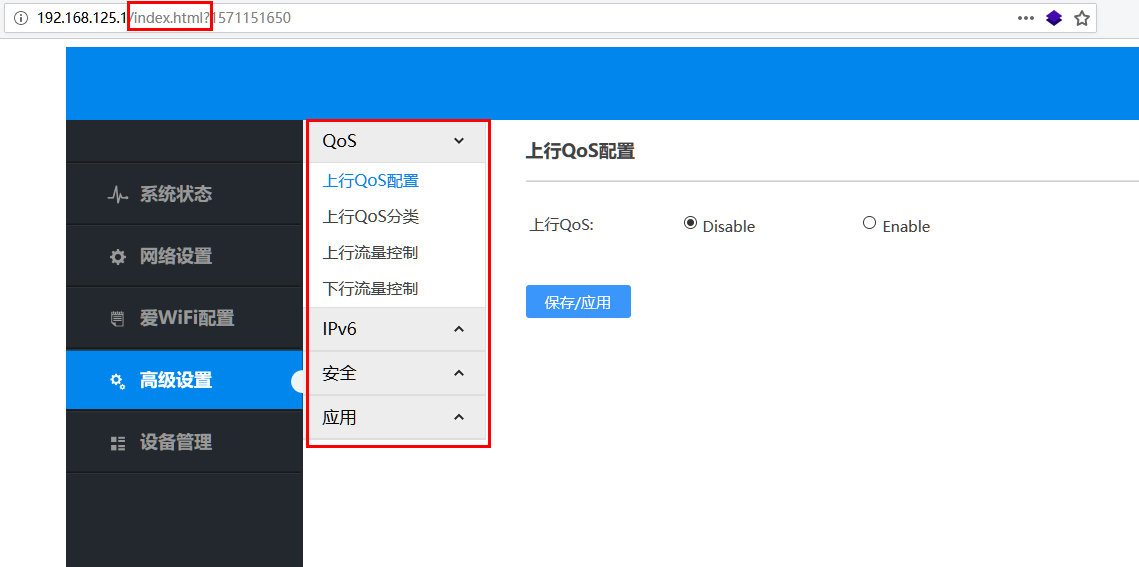This screenshot has height=567, width=1139.
Task: Open the 下行流量控制 page link
Action: (x=370, y=289)
